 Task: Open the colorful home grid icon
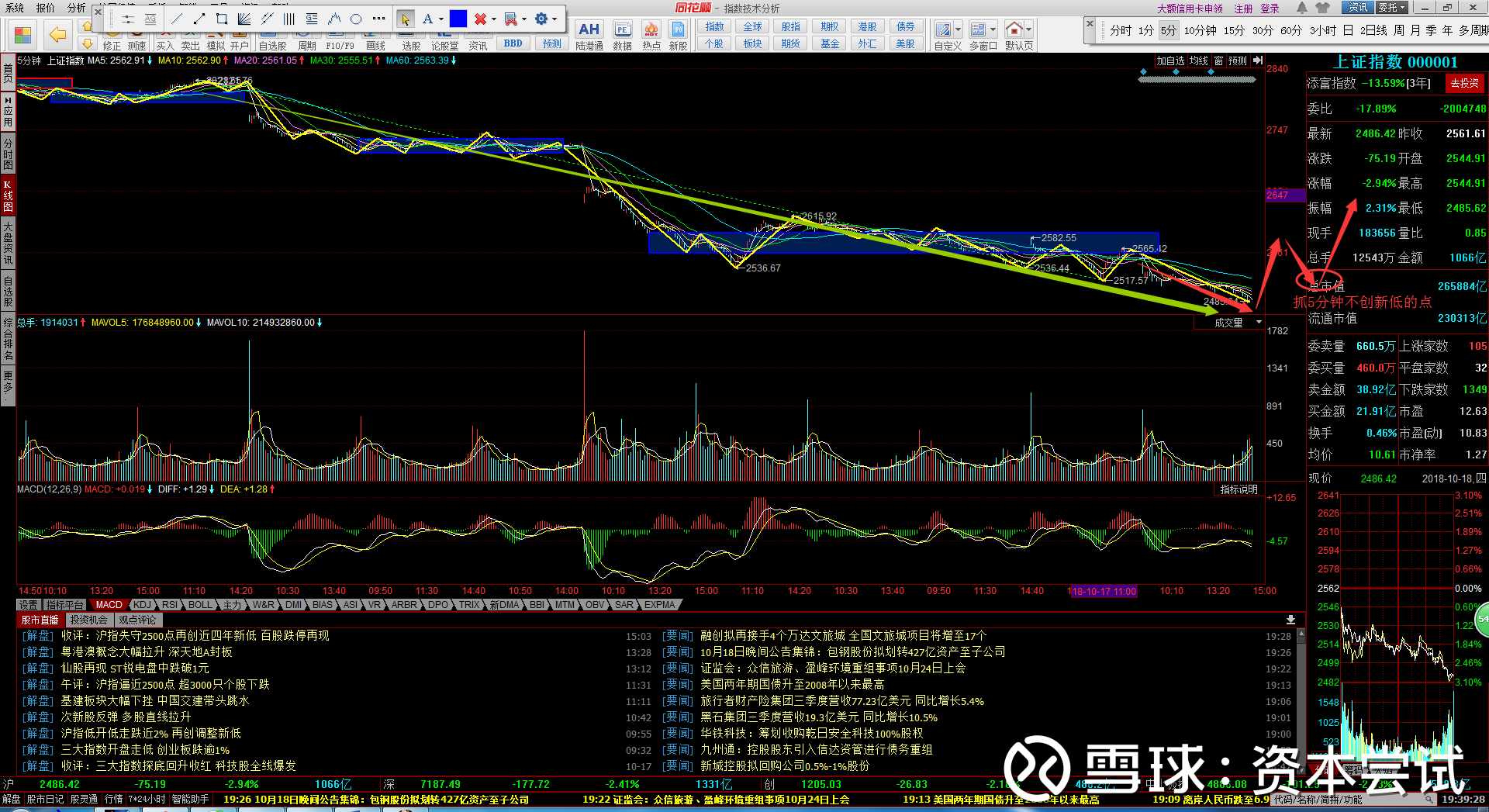point(22,36)
